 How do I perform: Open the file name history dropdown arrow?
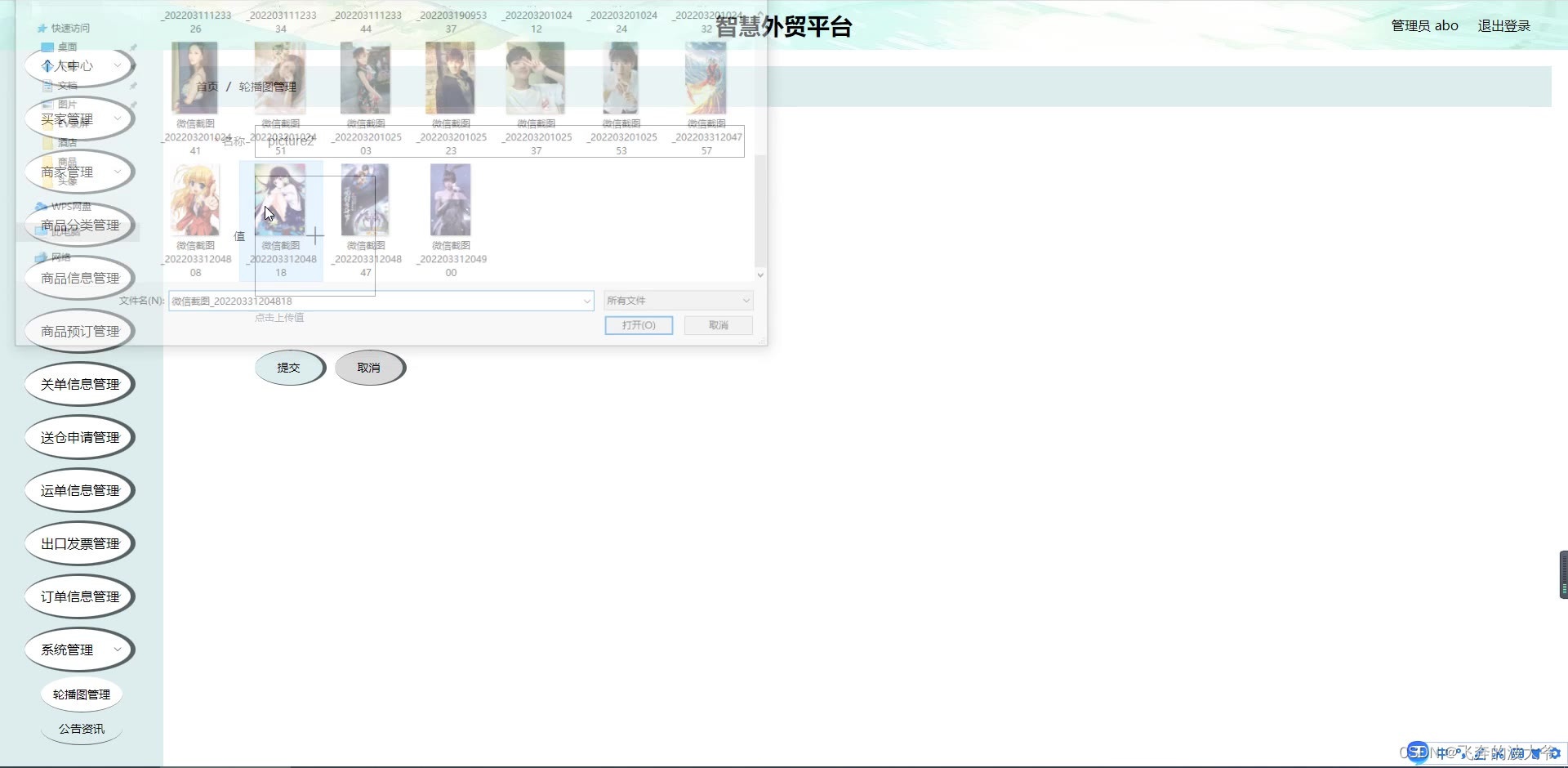(586, 301)
